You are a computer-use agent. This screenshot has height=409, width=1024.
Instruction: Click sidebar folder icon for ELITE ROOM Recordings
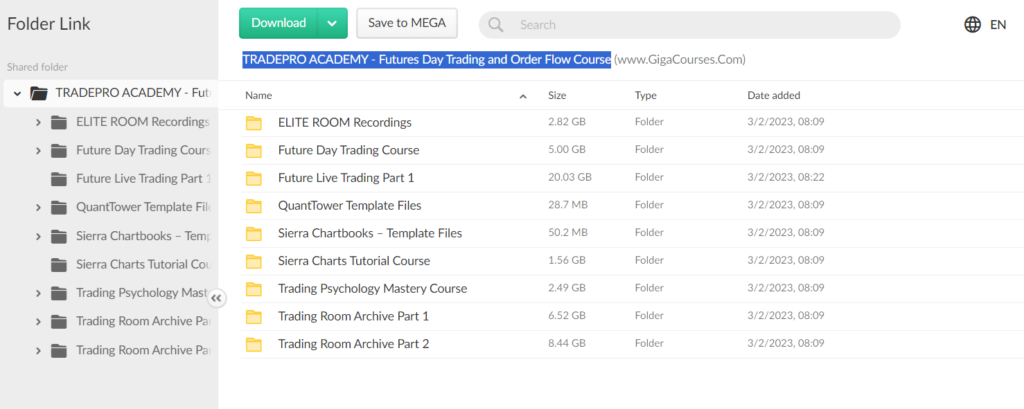(x=59, y=122)
